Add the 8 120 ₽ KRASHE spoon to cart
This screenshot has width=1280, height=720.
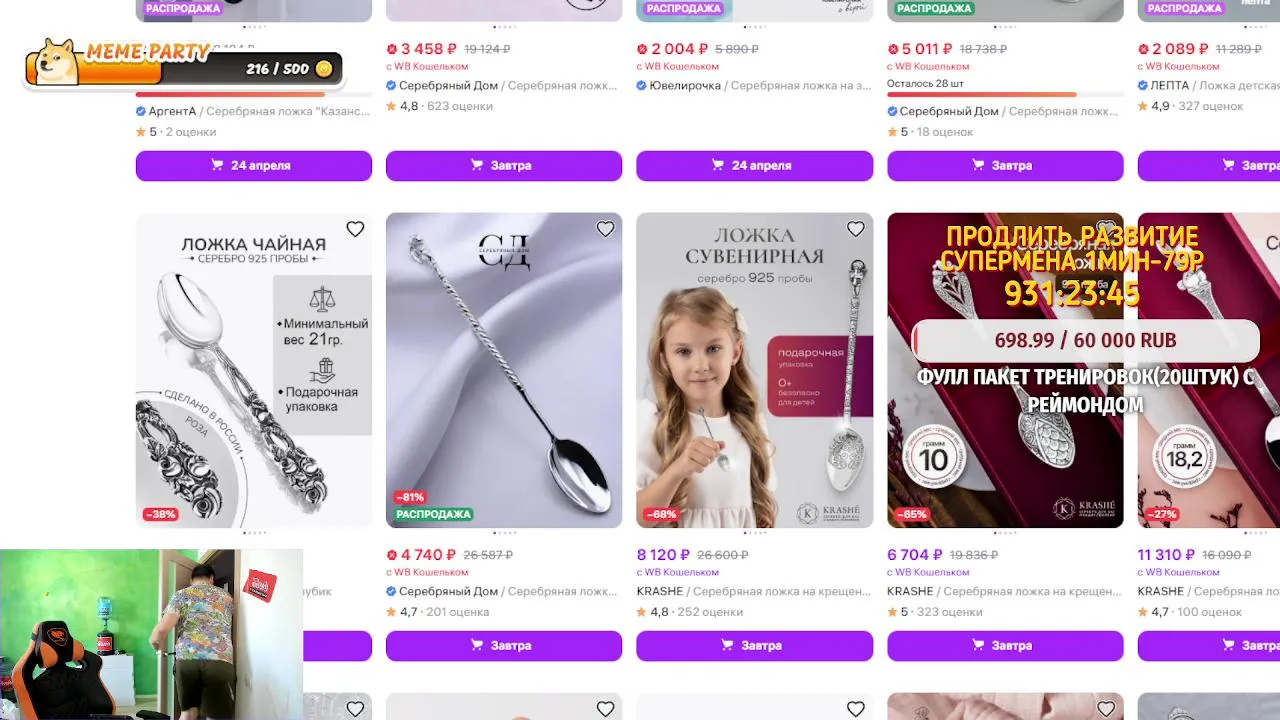tap(754, 645)
